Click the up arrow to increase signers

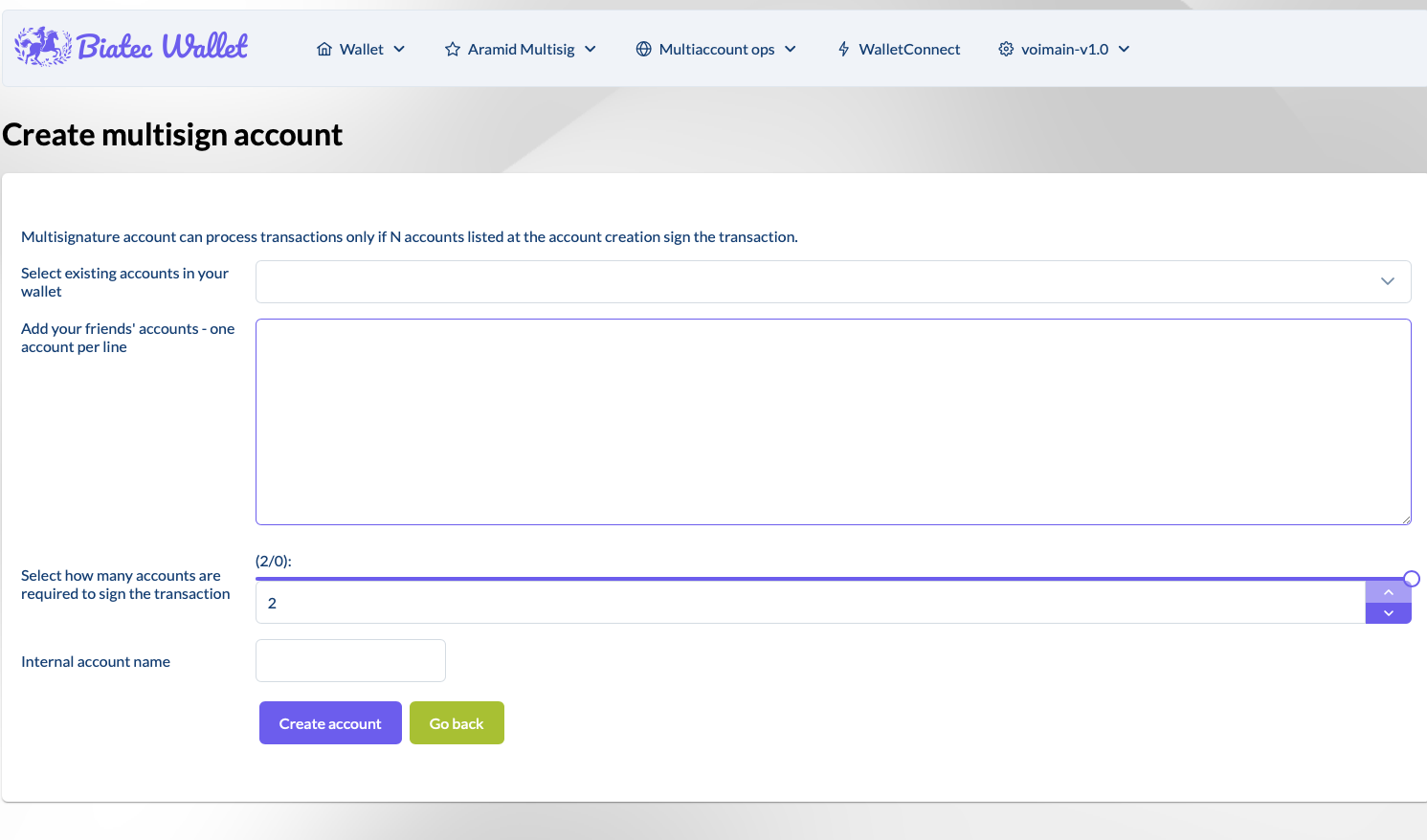(1389, 591)
